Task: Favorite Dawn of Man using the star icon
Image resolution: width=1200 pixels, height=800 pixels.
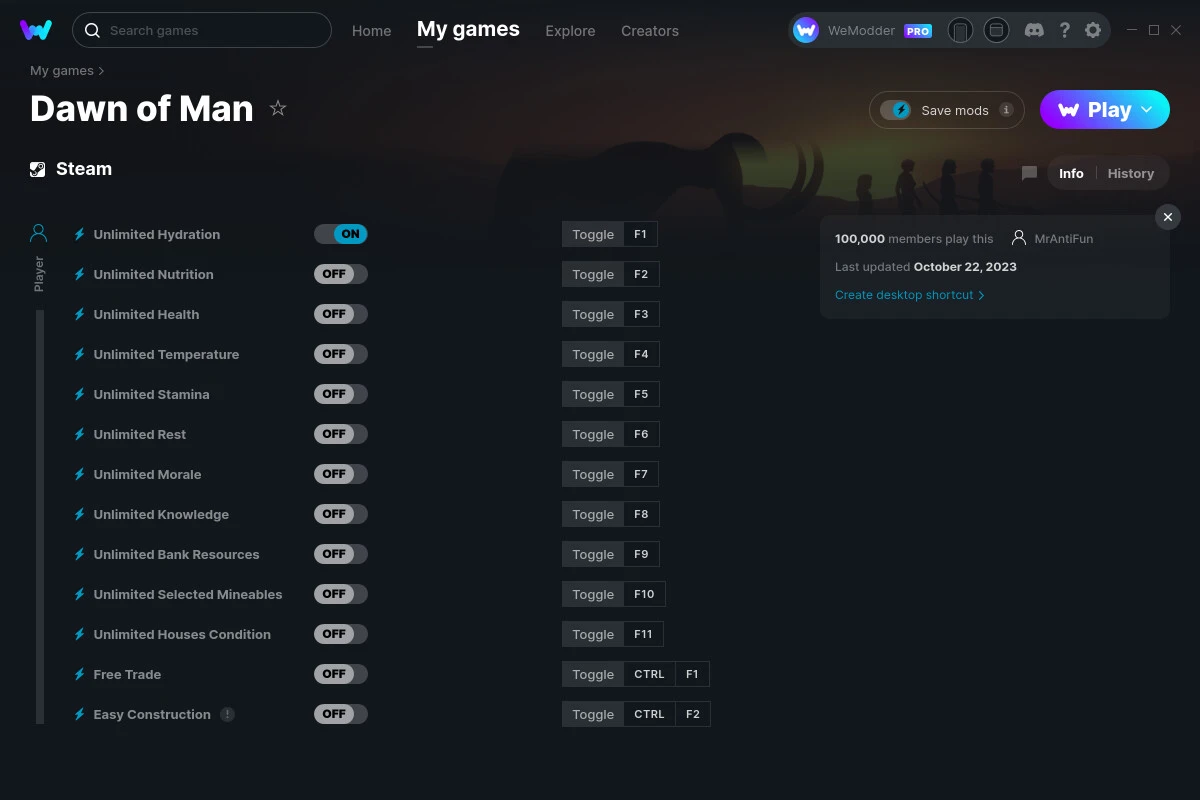Action: point(277,109)
